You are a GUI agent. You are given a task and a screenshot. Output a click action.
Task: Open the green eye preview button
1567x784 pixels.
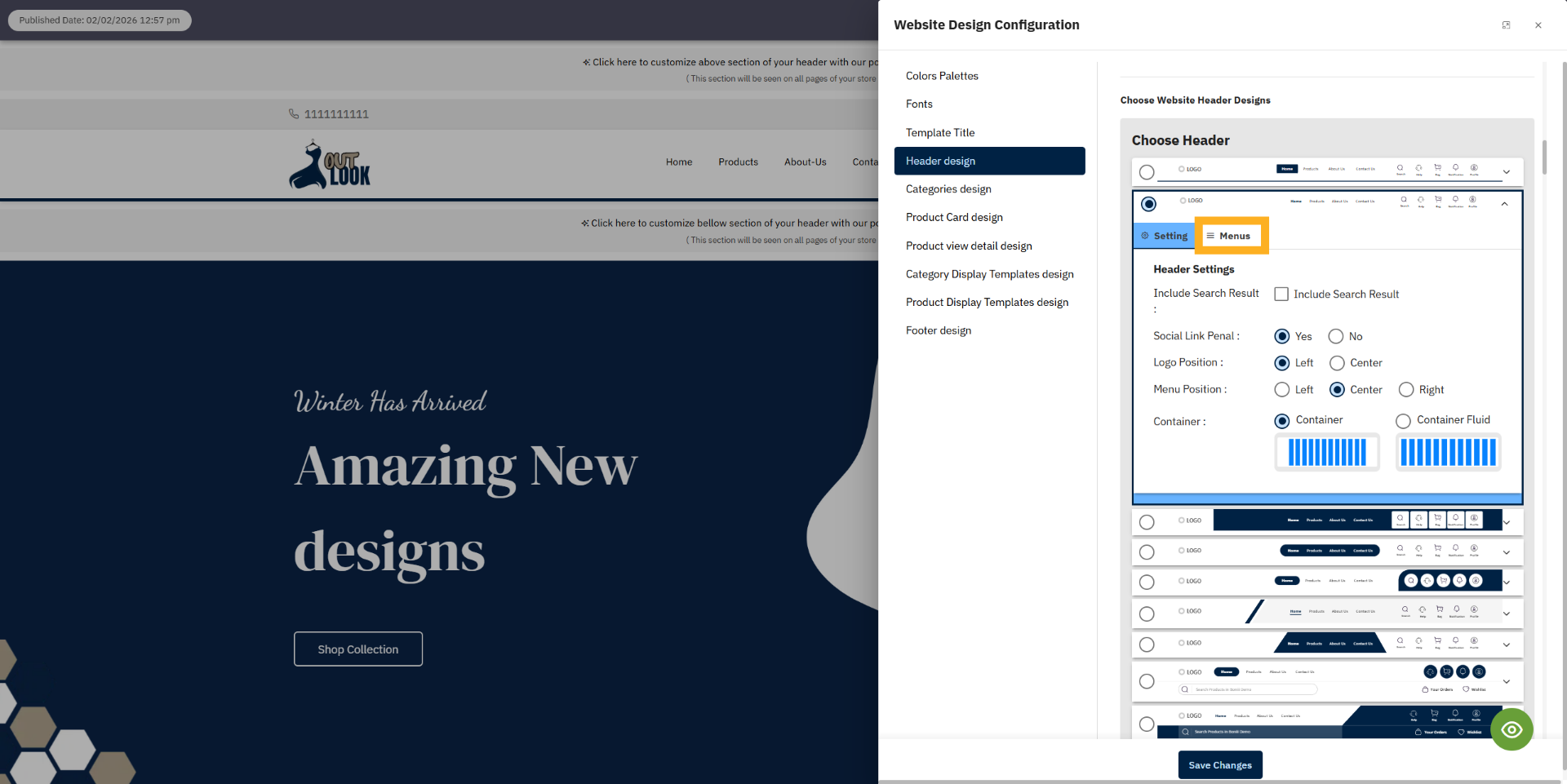click(x=1512, y=729)
